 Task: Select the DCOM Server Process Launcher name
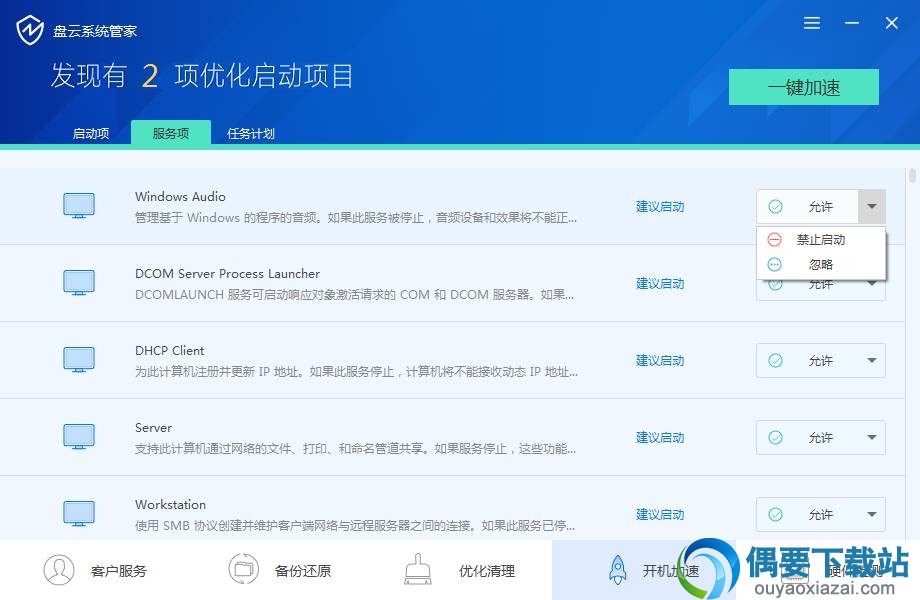[x=227, y=273]
